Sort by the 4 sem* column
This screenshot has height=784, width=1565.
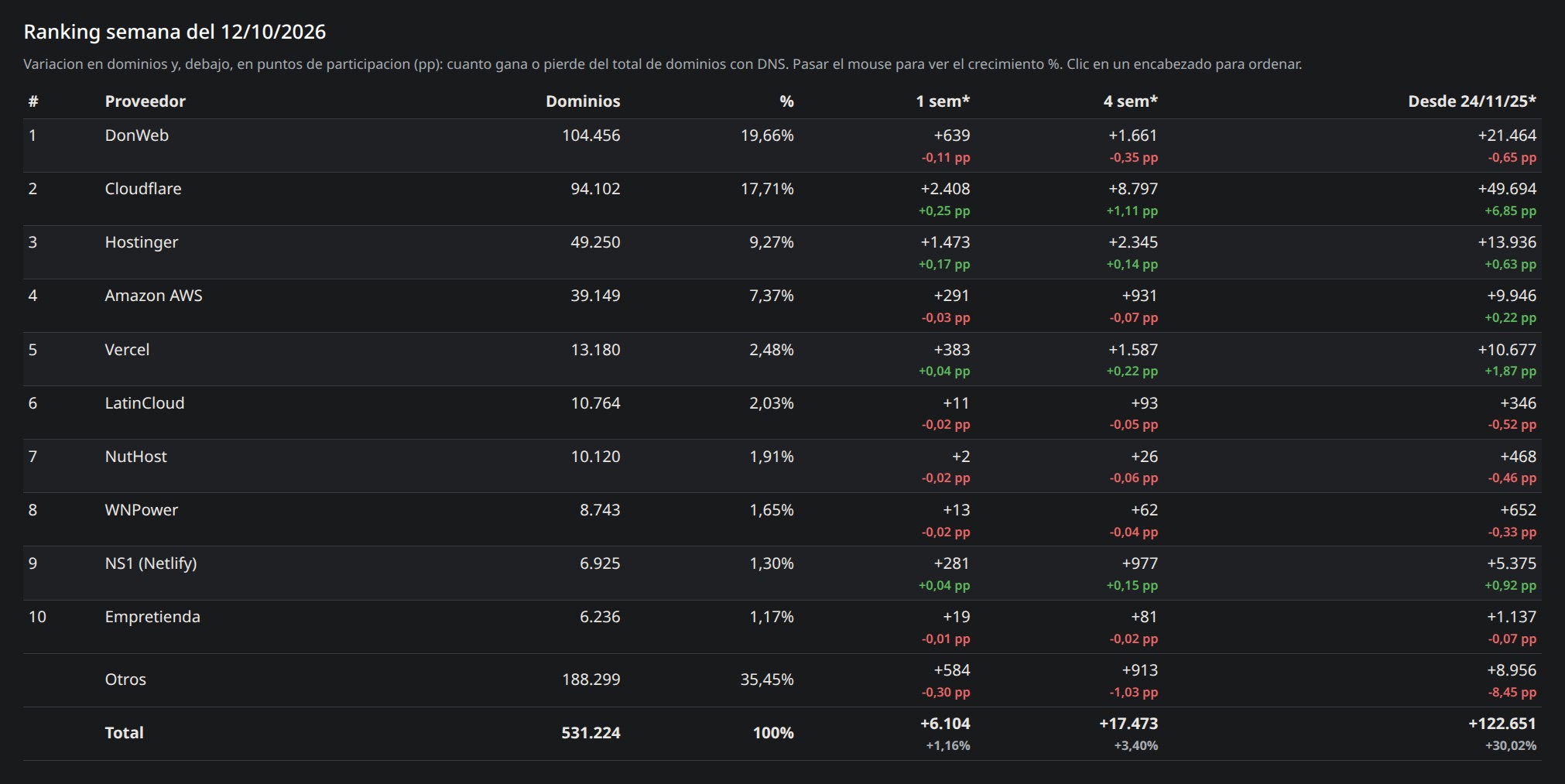(1131, 101)
